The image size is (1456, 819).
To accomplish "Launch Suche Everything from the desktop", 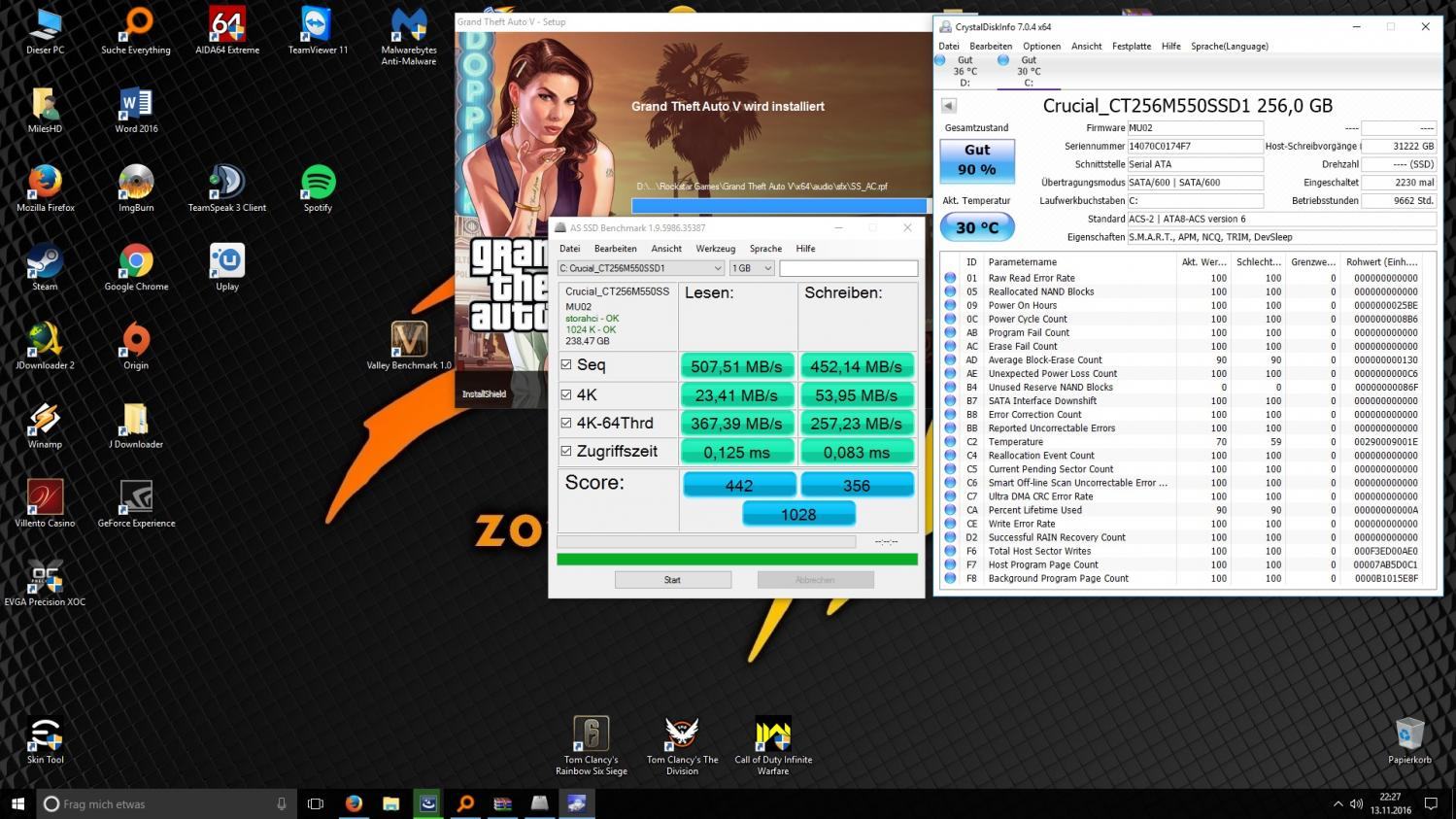I will click(x=136, y=32).
